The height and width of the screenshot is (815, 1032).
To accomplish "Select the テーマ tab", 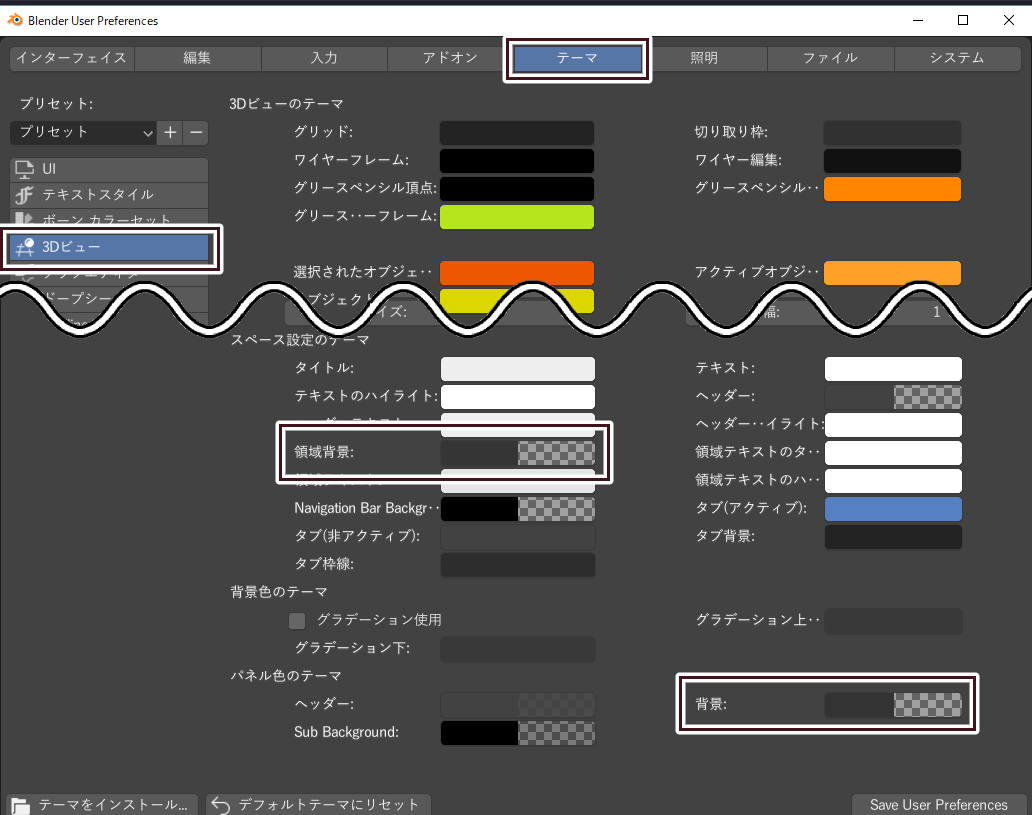I will pyautogui.click(x=577, y=58).
